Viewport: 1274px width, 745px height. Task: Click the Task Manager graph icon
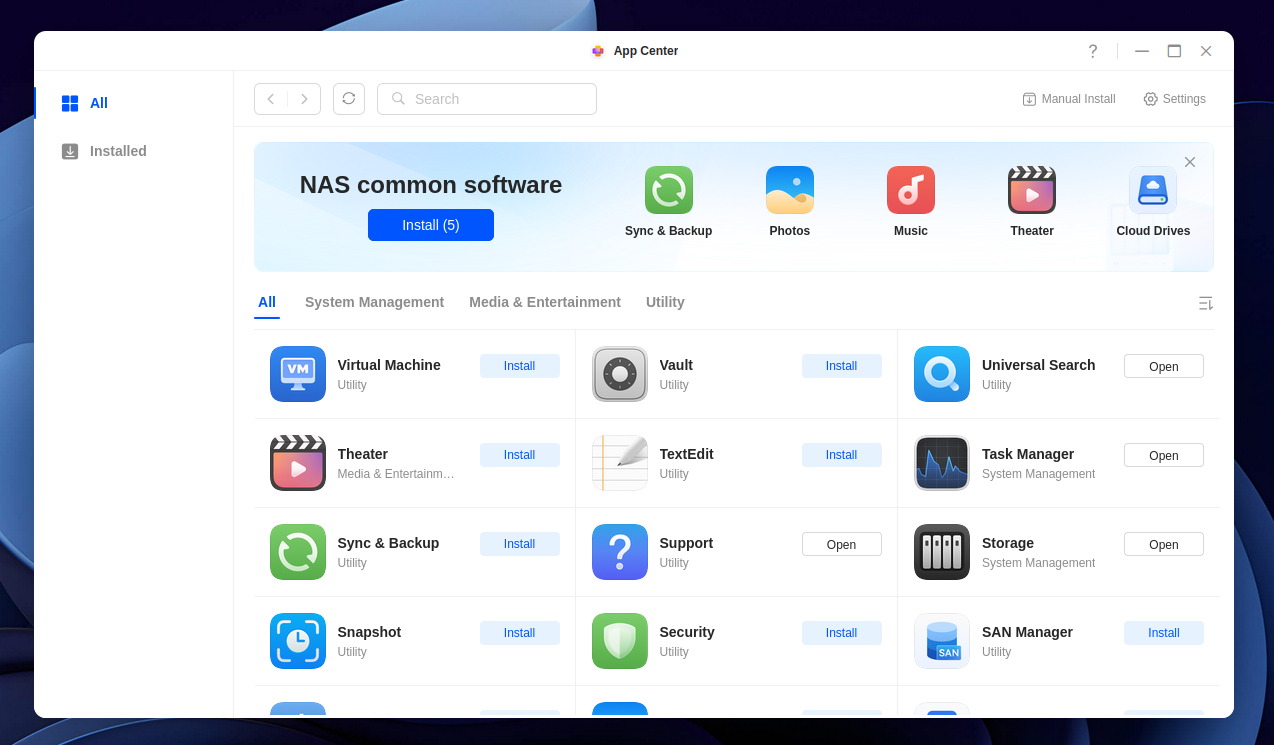(x=941, y=463)
